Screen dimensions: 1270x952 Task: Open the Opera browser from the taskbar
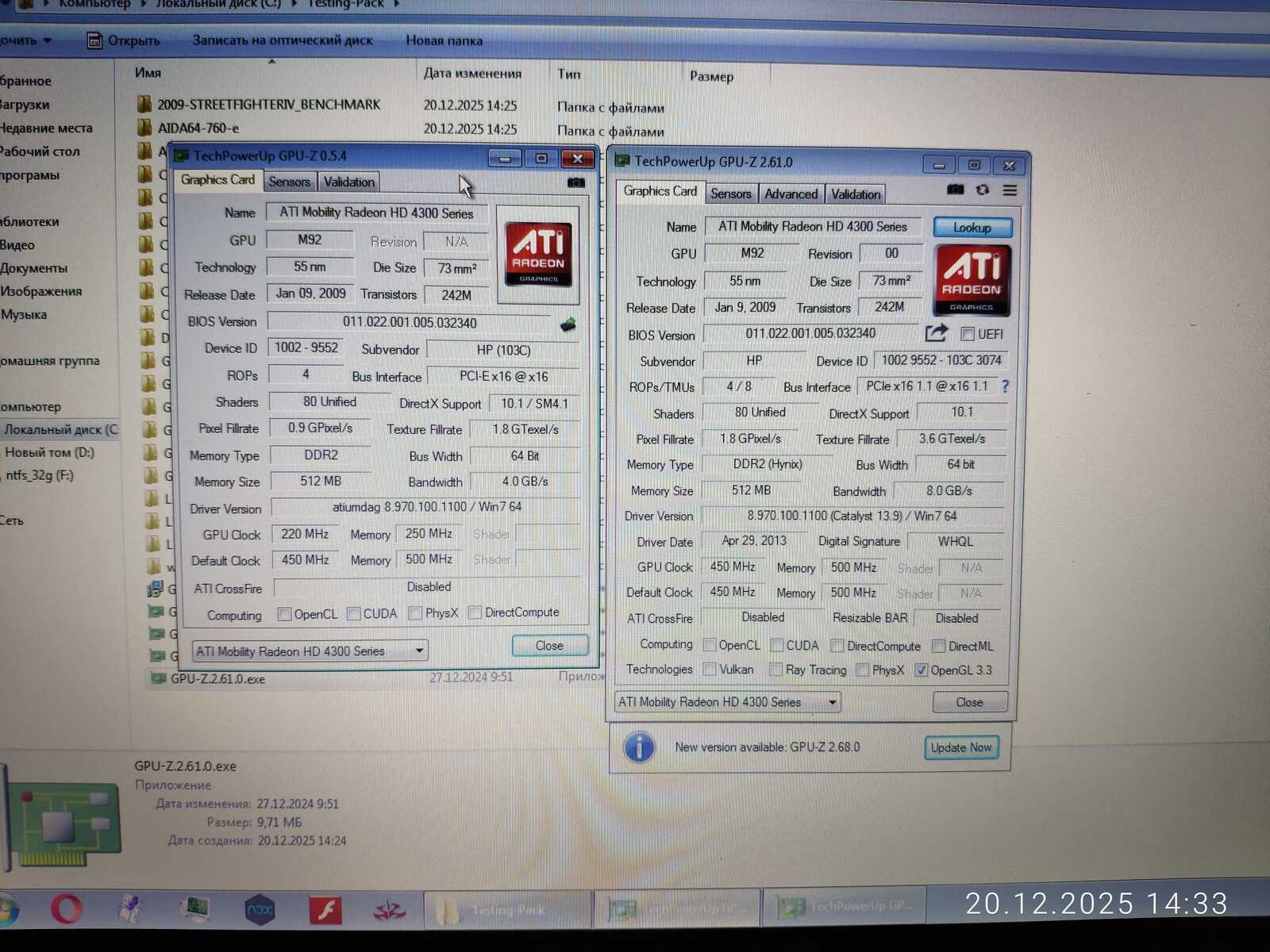coord(67,908)
